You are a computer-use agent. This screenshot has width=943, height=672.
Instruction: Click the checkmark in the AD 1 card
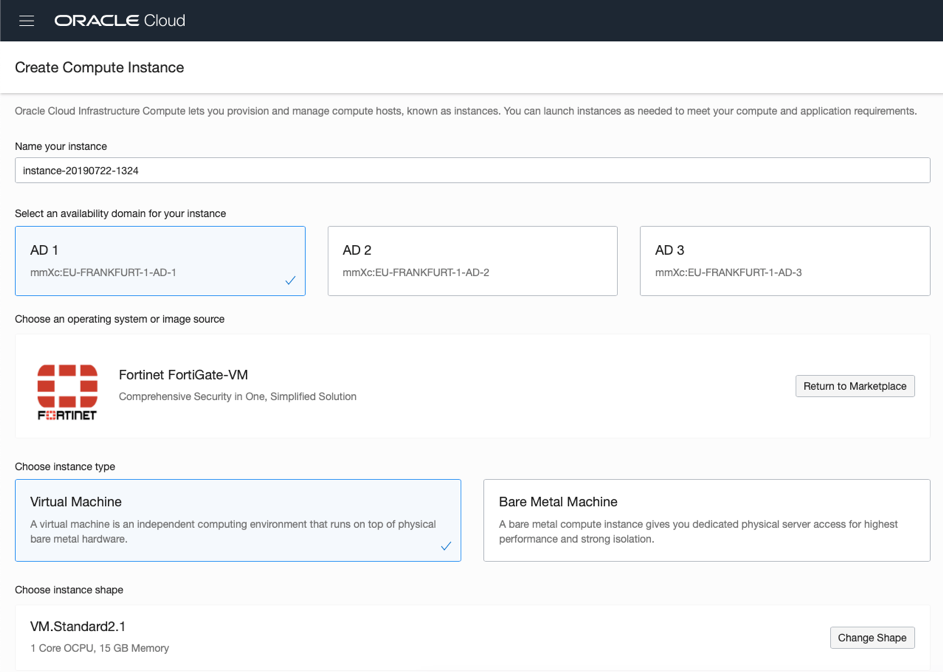coord(290,281)
